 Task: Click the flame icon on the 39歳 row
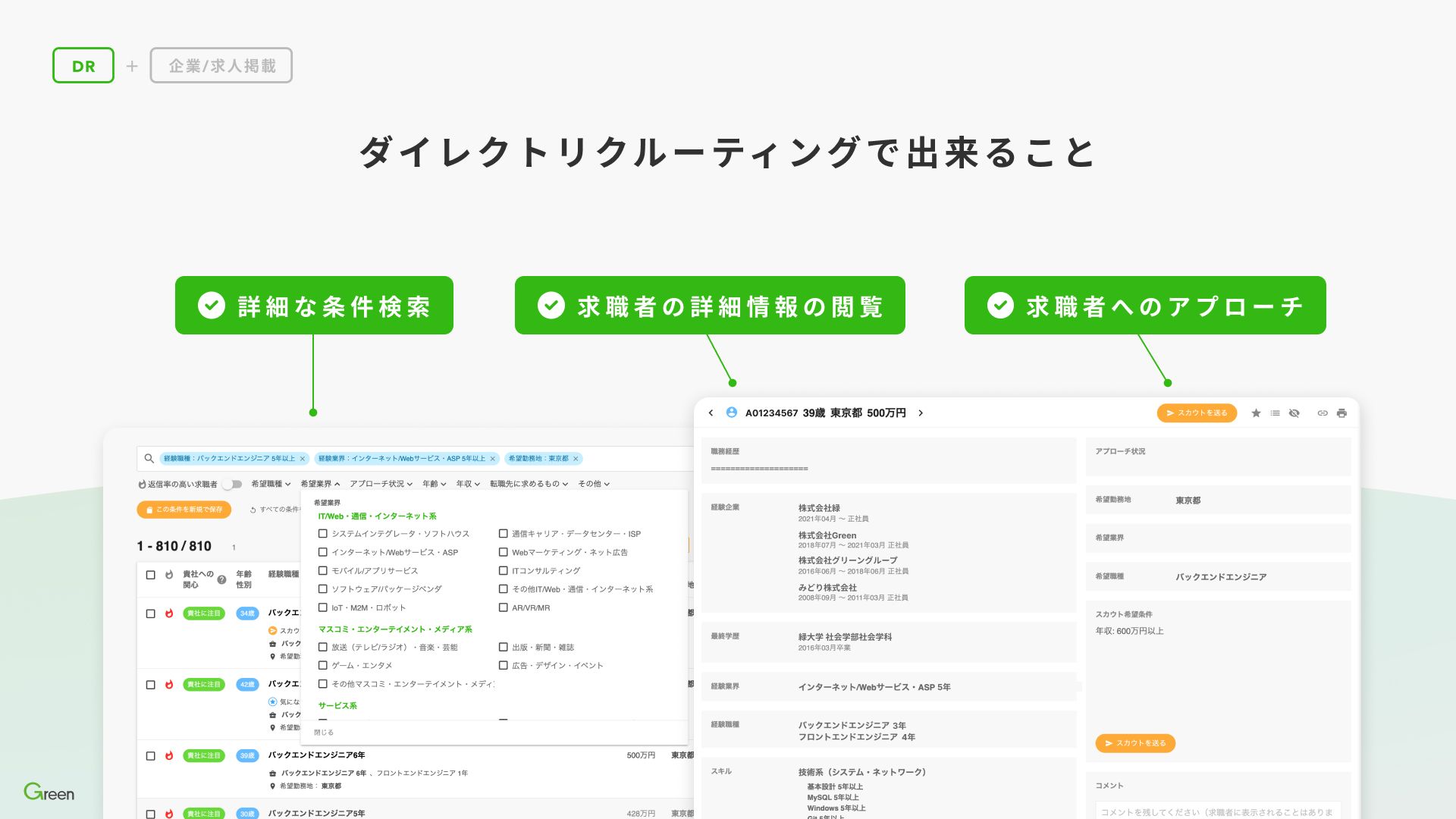pyautogui.click(x=169, y=756)
